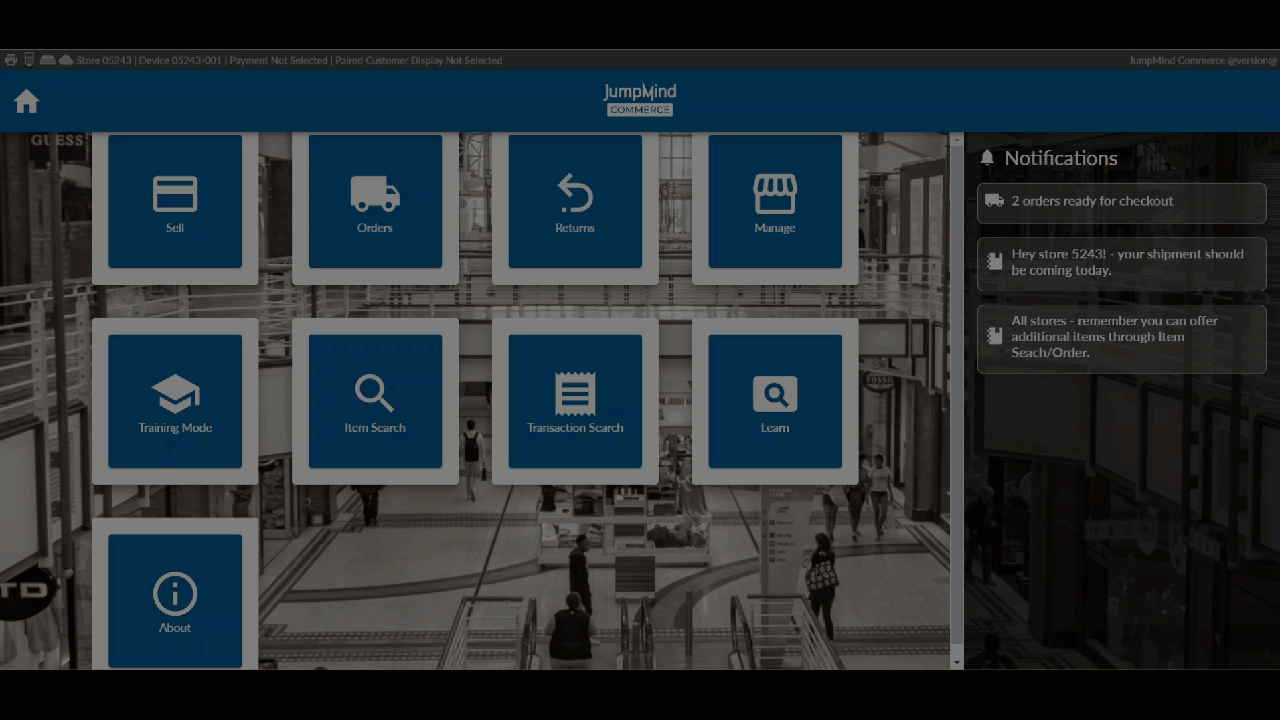
Task: Open the Learn tile
Action: pyautogui.click(x=775, y=402)
